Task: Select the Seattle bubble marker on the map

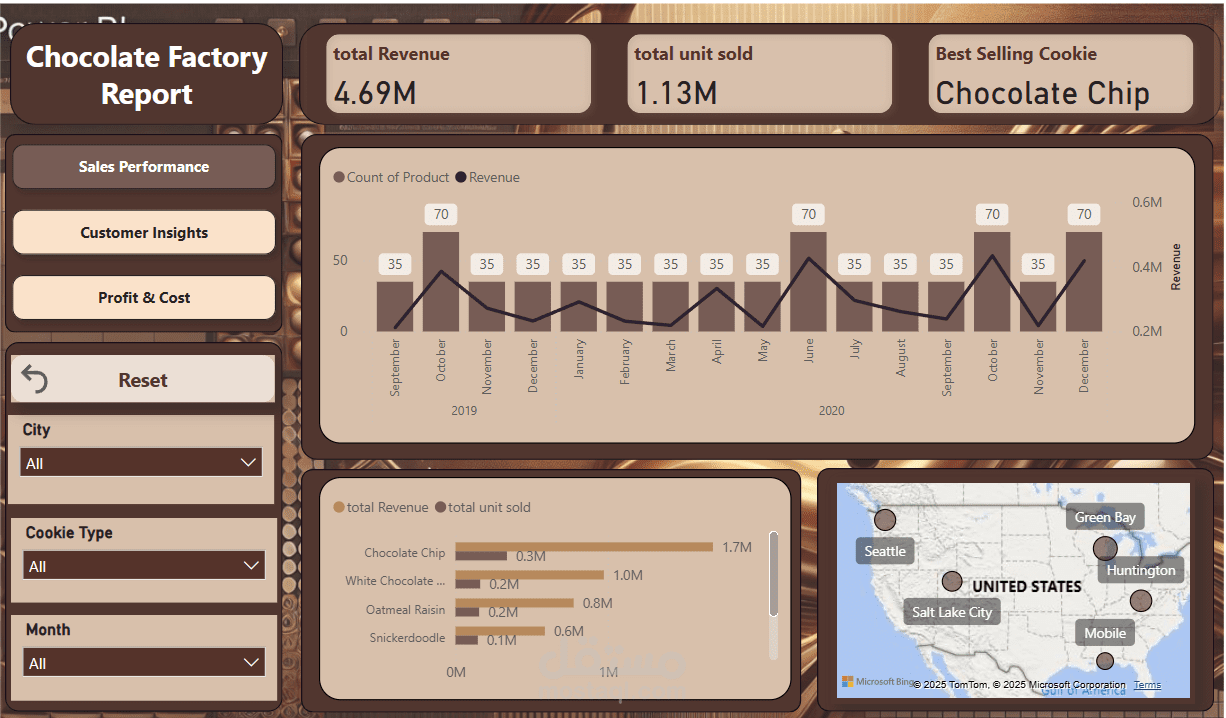Action: [885, 520]
